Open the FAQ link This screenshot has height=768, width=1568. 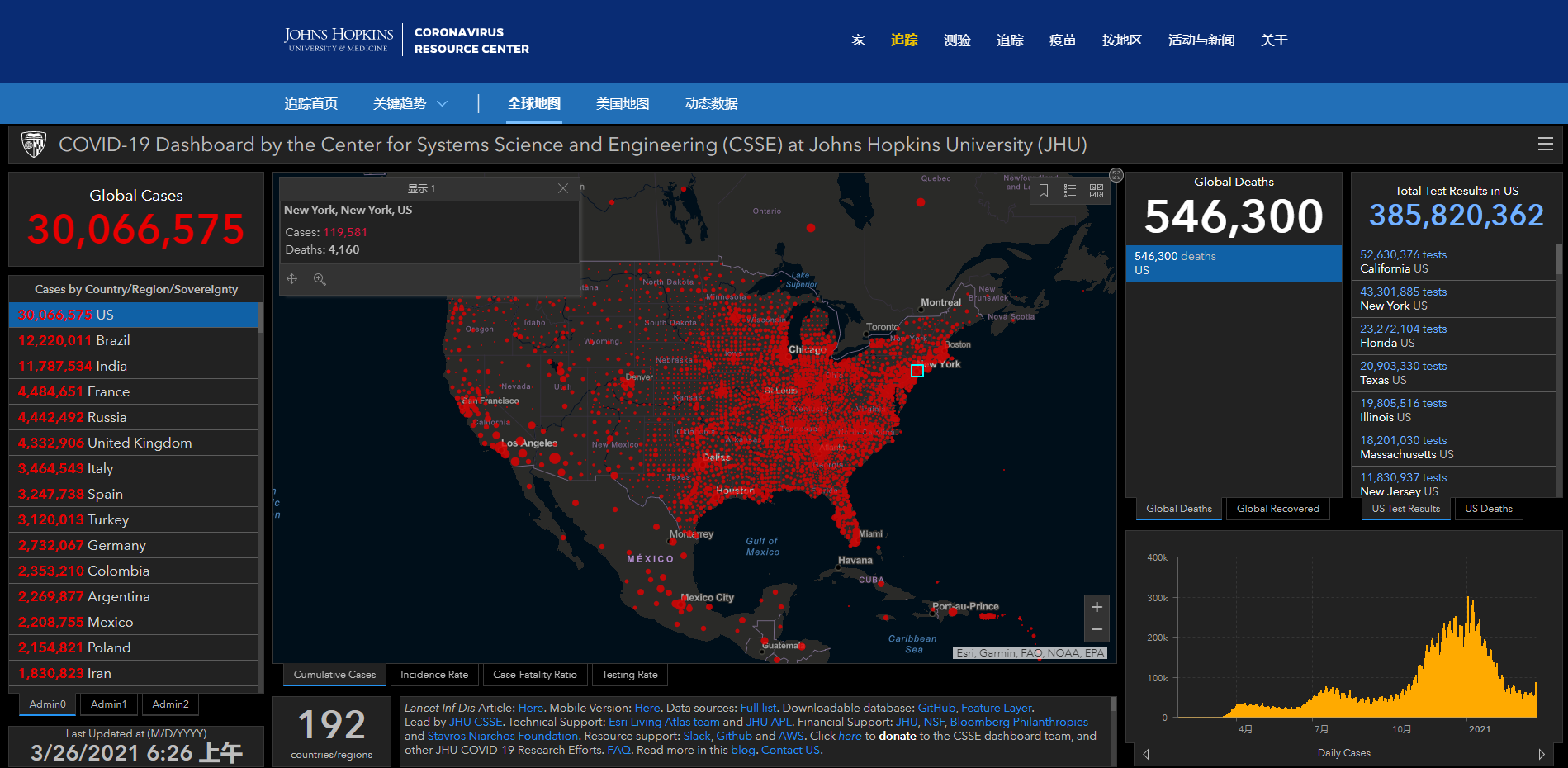coord(618,750)
